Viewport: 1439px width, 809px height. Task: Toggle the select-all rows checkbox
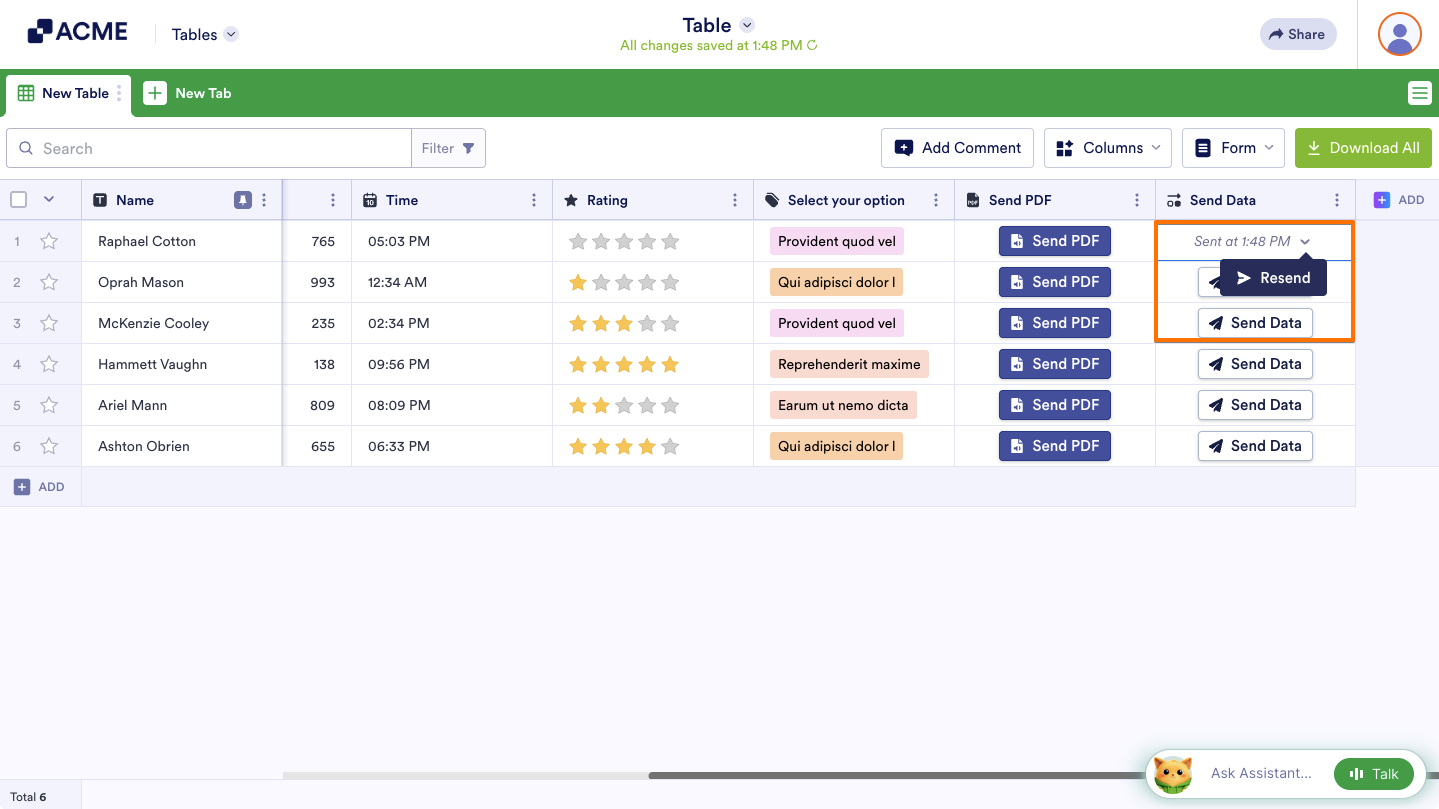tap(18, 200)
